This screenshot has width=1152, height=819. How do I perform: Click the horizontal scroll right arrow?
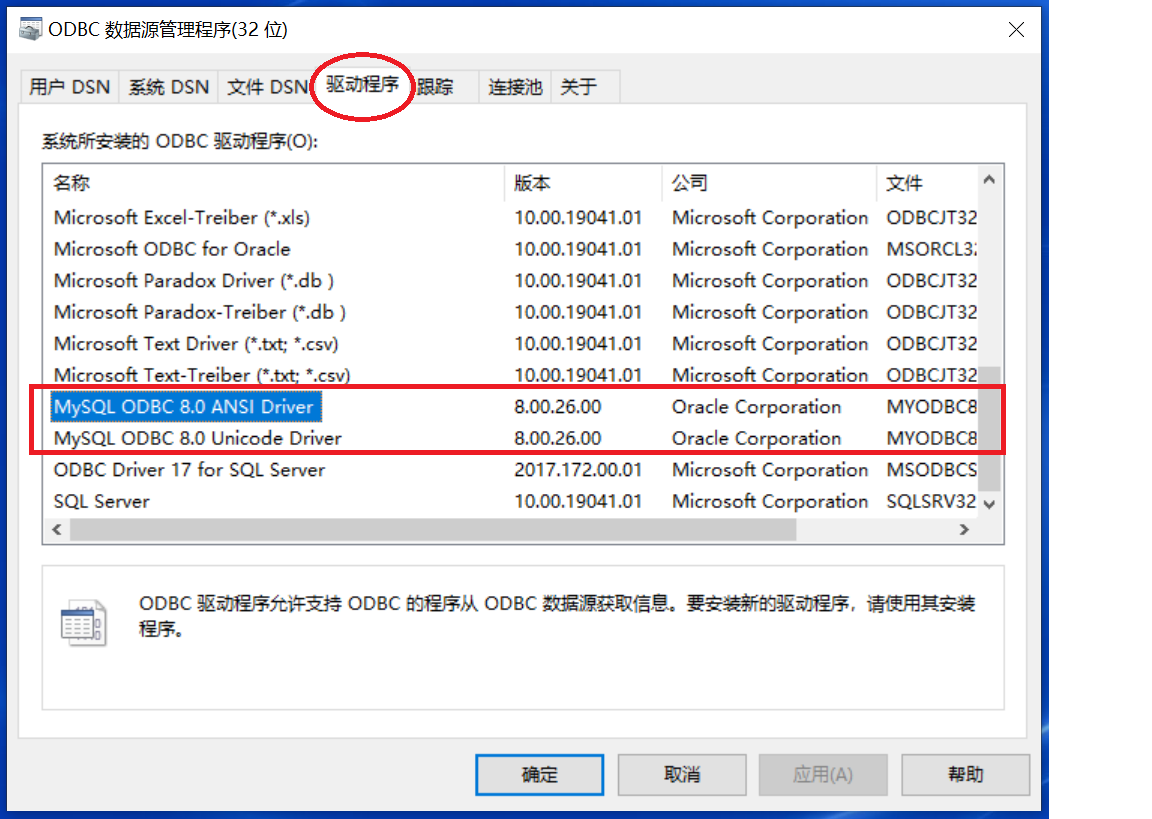coord(965,530)
